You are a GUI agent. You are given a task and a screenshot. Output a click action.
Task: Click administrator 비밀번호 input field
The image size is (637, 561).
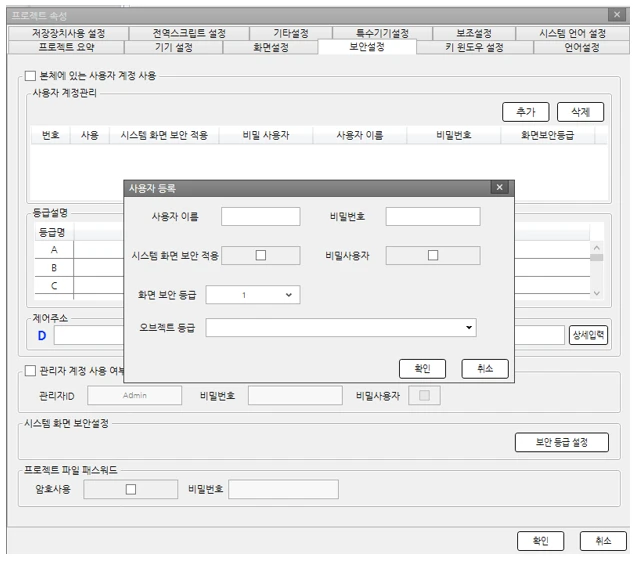click(x=295, y=395)
